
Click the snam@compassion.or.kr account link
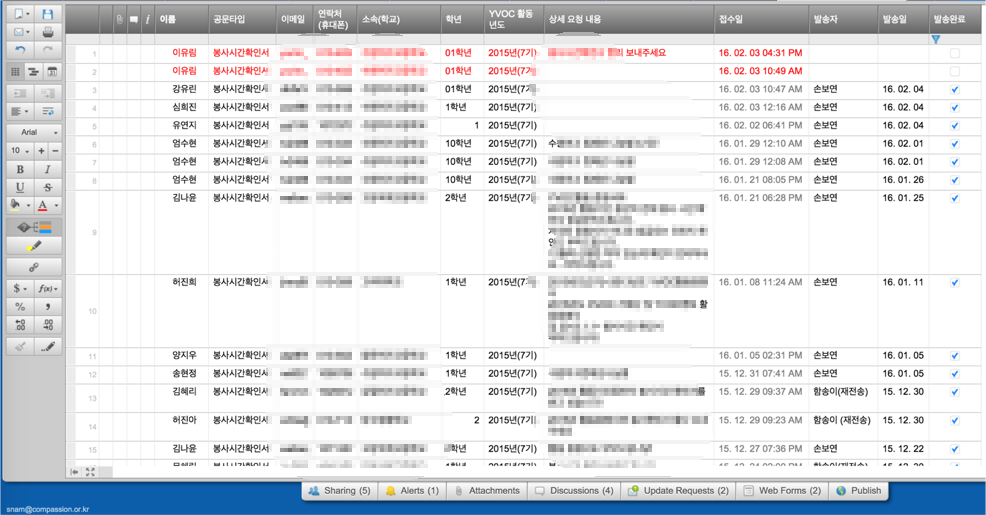coord(48,509)
